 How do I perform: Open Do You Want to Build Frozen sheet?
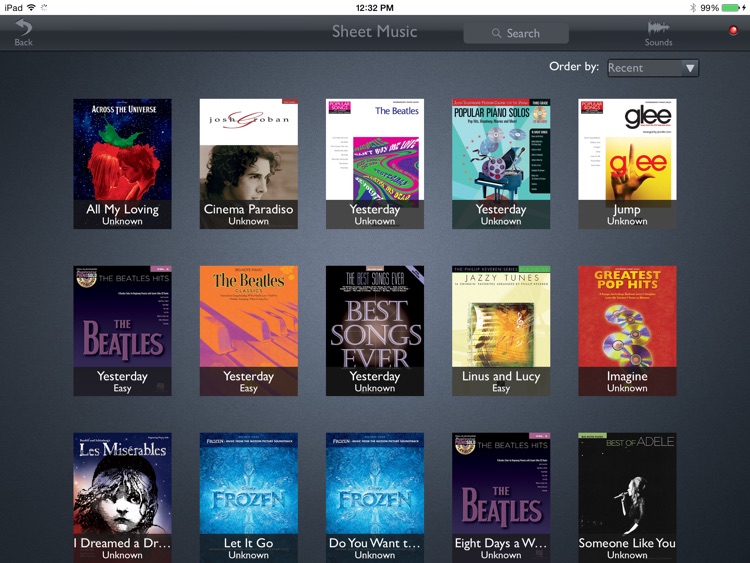[375, 497]
